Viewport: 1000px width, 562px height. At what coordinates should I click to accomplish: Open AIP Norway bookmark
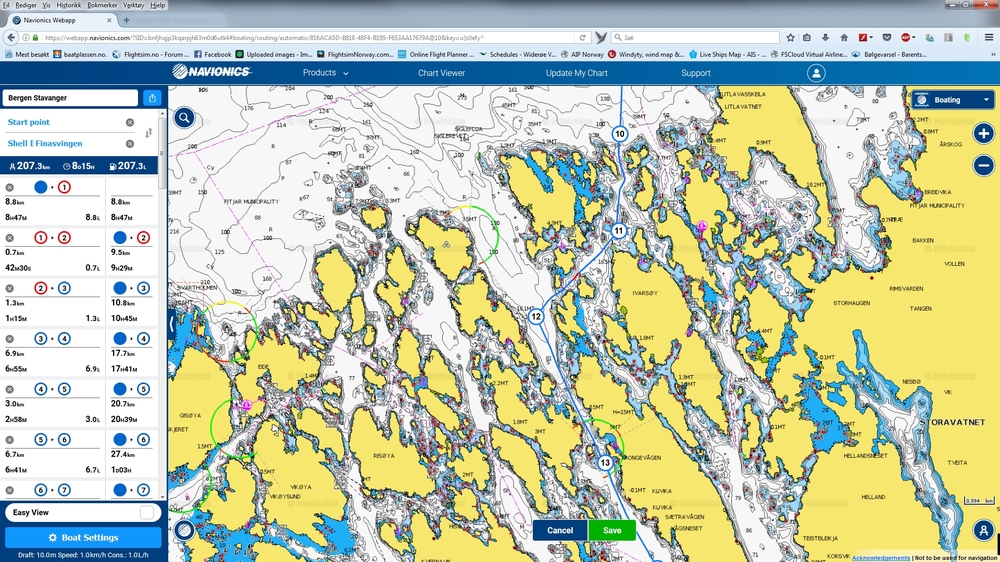coord(583,54)
